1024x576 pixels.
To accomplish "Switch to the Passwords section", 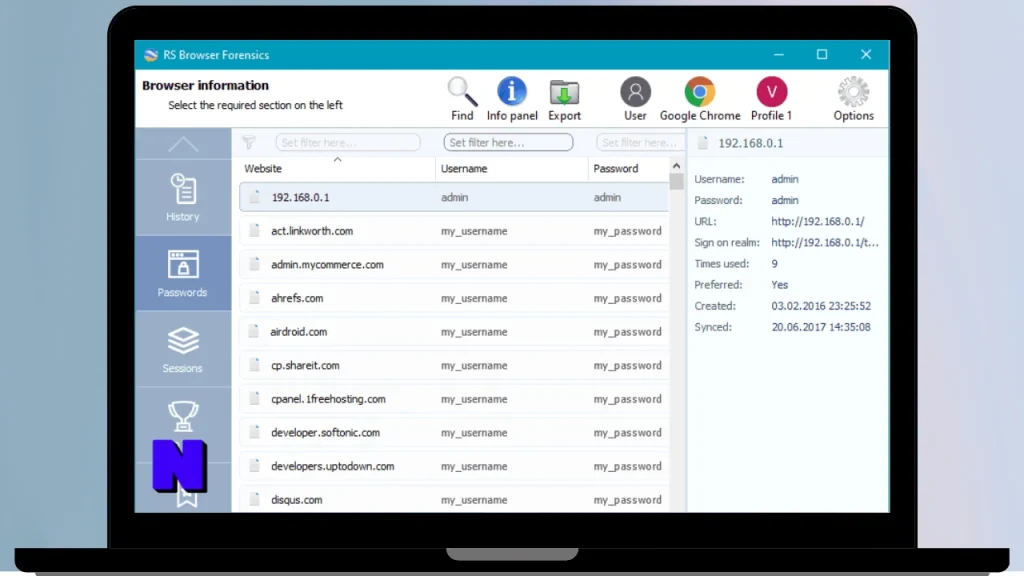I will click(183, 273).
